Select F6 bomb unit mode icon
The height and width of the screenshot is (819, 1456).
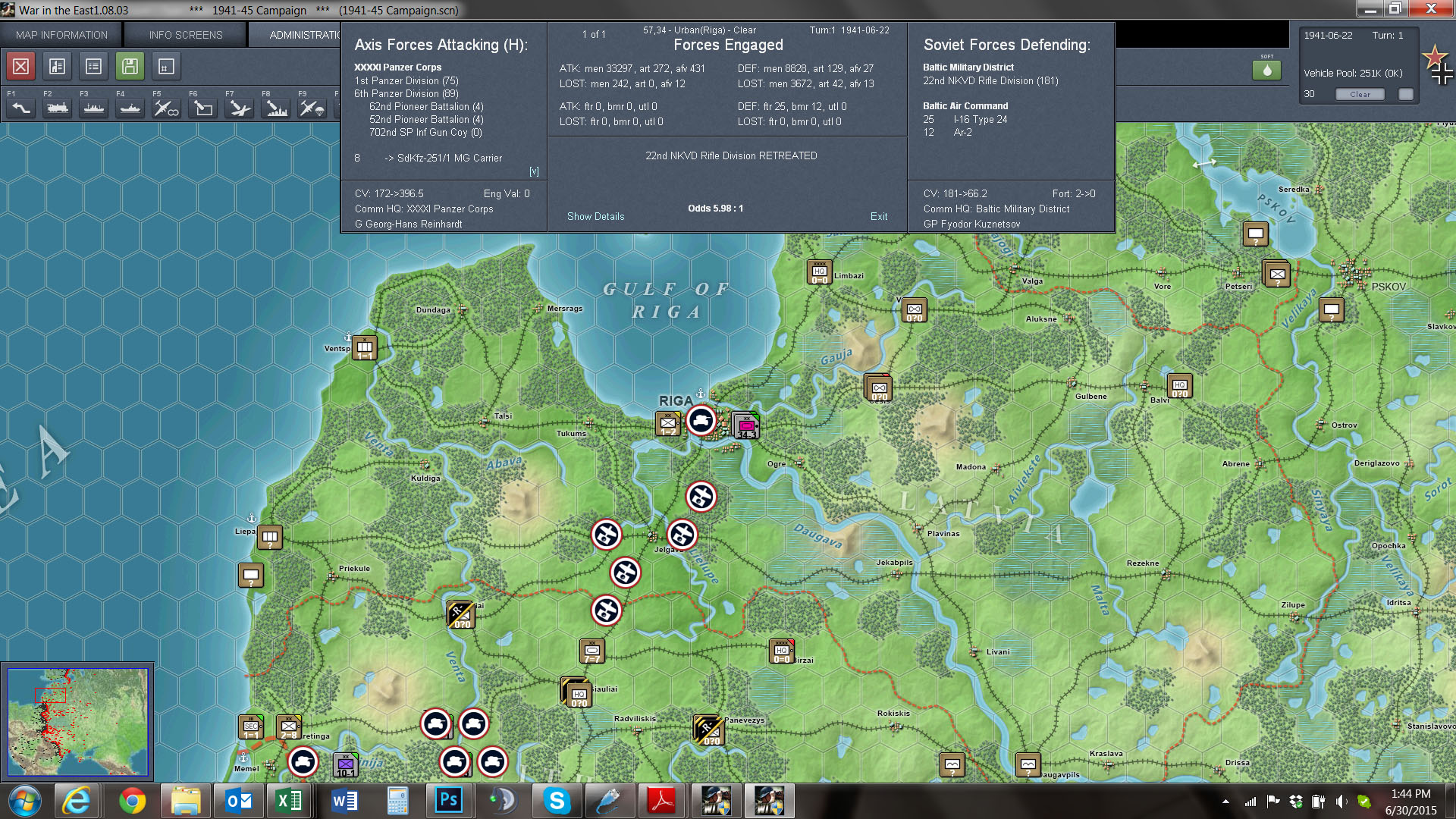coord(203,108)
